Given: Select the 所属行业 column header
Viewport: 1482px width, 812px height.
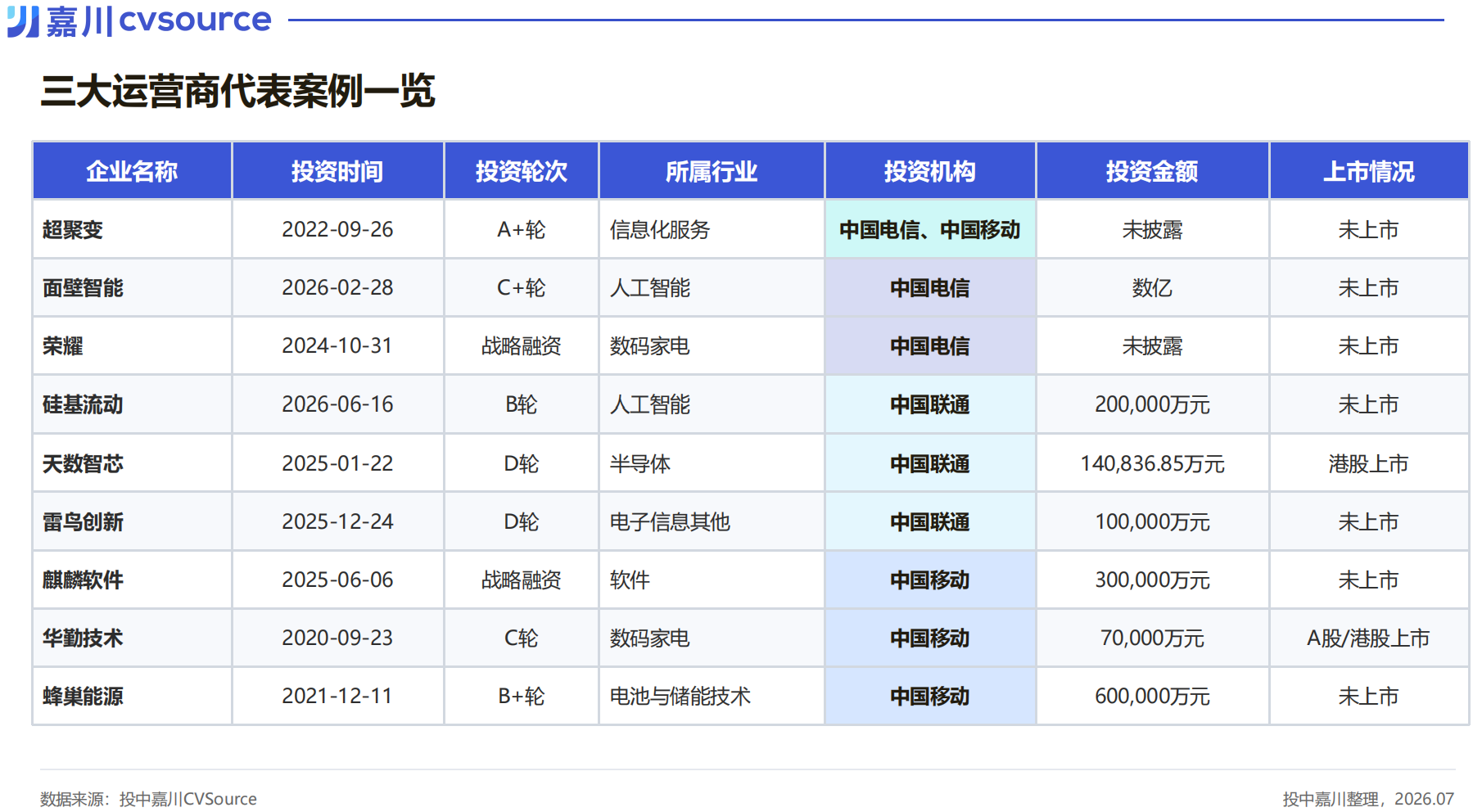Looking at the screenshot, I should (712, 171).
